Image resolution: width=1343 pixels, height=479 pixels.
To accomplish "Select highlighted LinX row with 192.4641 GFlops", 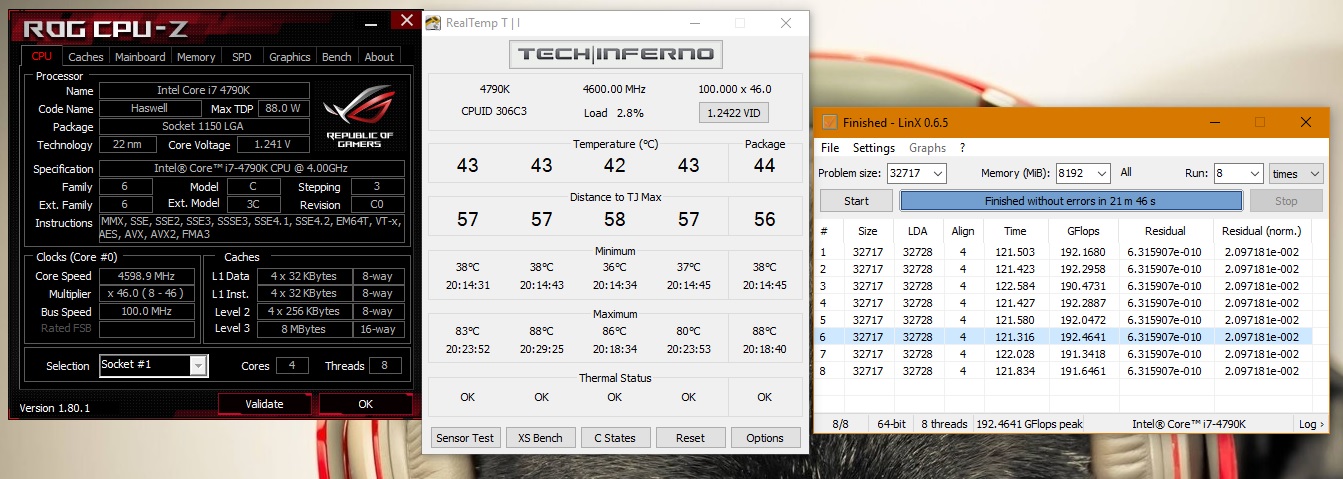I will pos(1065,337).
